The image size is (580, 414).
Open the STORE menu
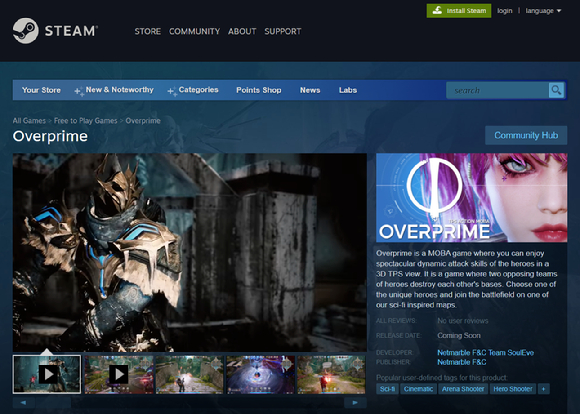coord(148,31)
